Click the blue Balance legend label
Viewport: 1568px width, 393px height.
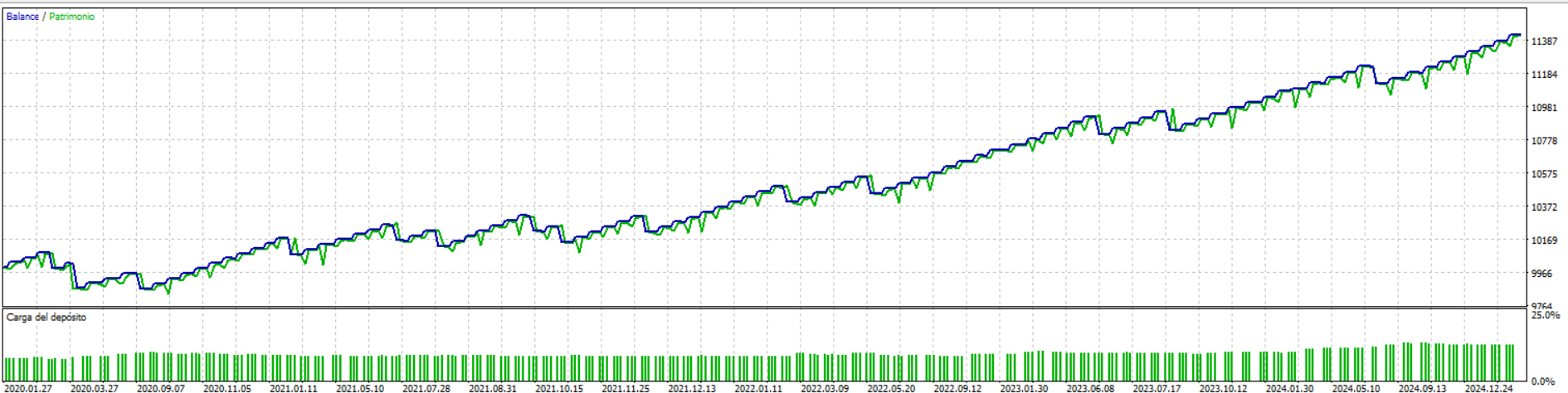coord(22,17)
